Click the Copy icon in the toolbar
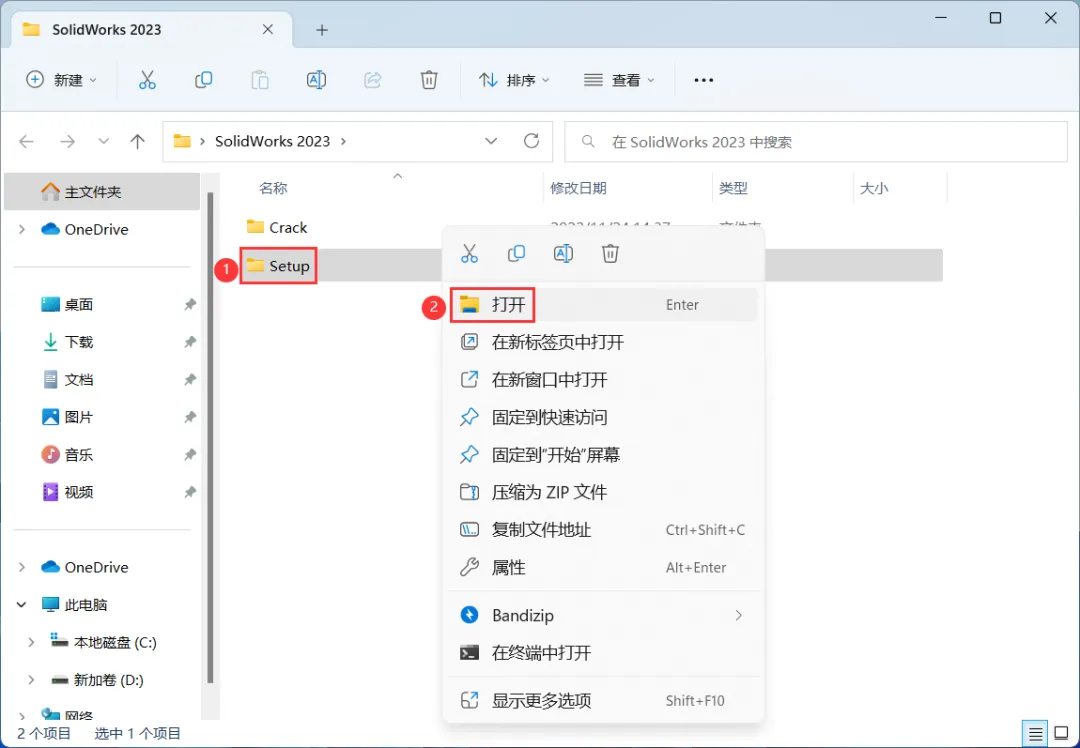This screenshot has height=748, width=1080. 203,80
